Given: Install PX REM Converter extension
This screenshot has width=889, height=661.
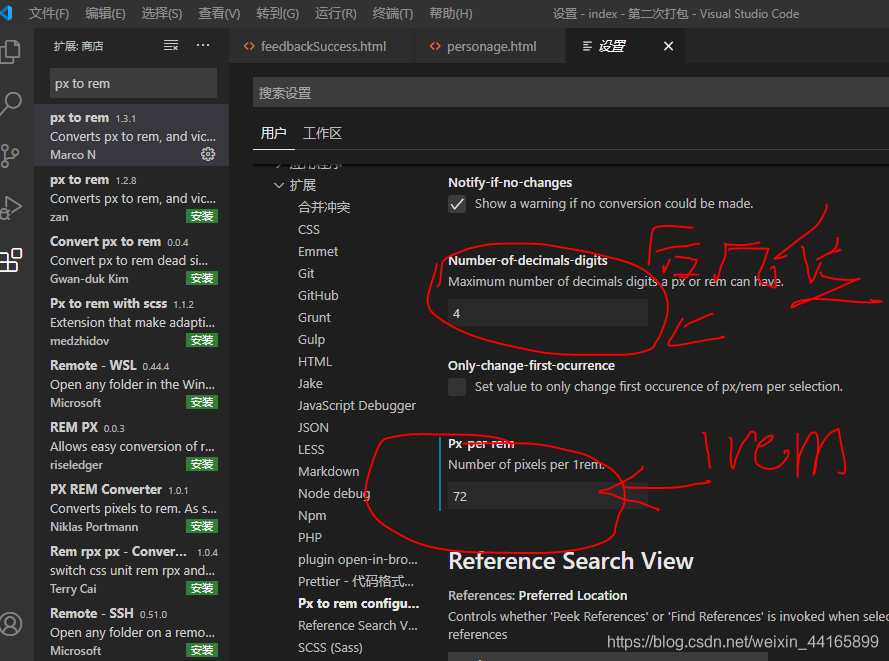Looking at the screenshot, I should click(x=202, y=527).
